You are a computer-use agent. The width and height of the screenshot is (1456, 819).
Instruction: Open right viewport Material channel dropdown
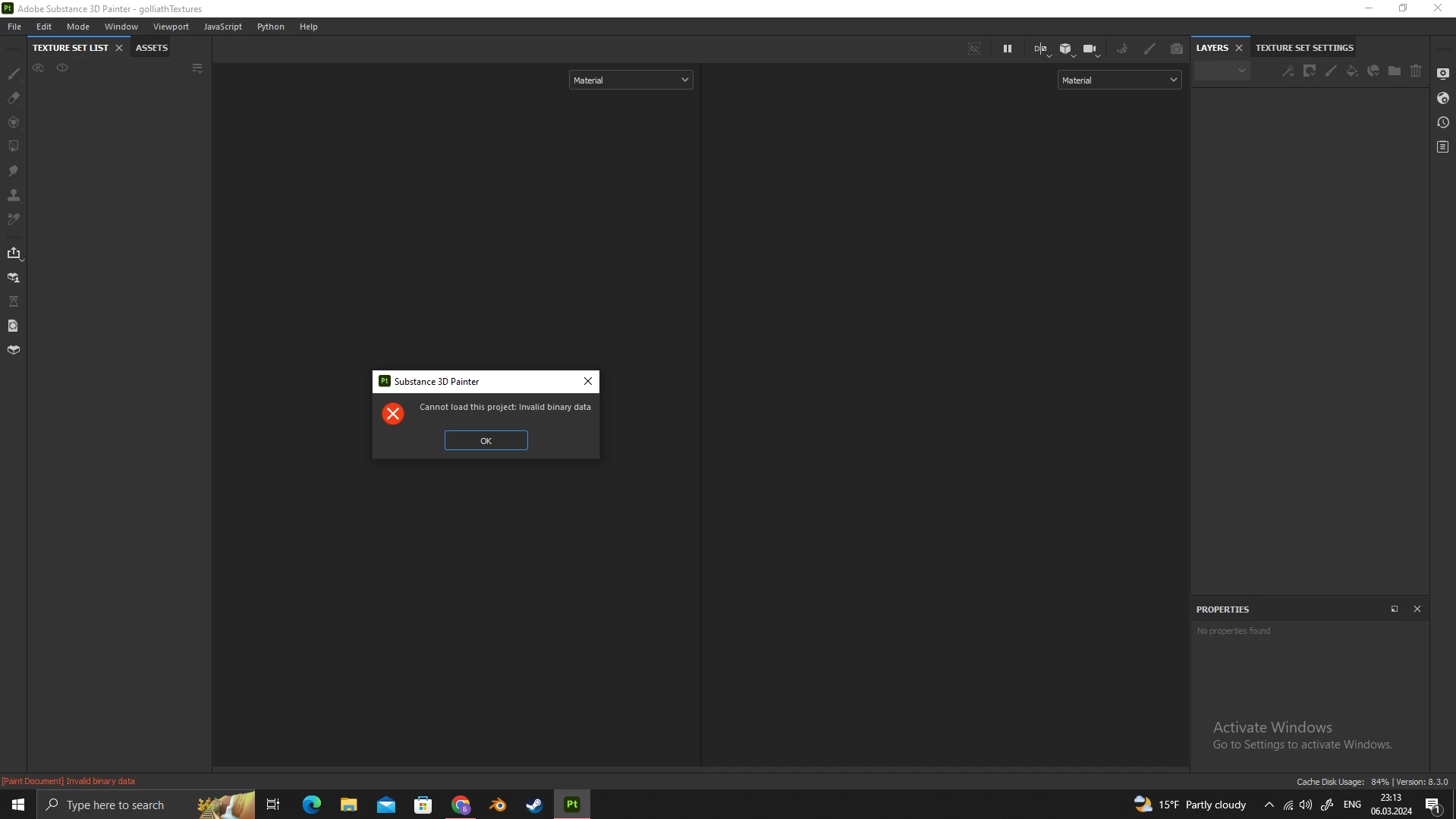pyautogui.click(x=1119, y=80)
